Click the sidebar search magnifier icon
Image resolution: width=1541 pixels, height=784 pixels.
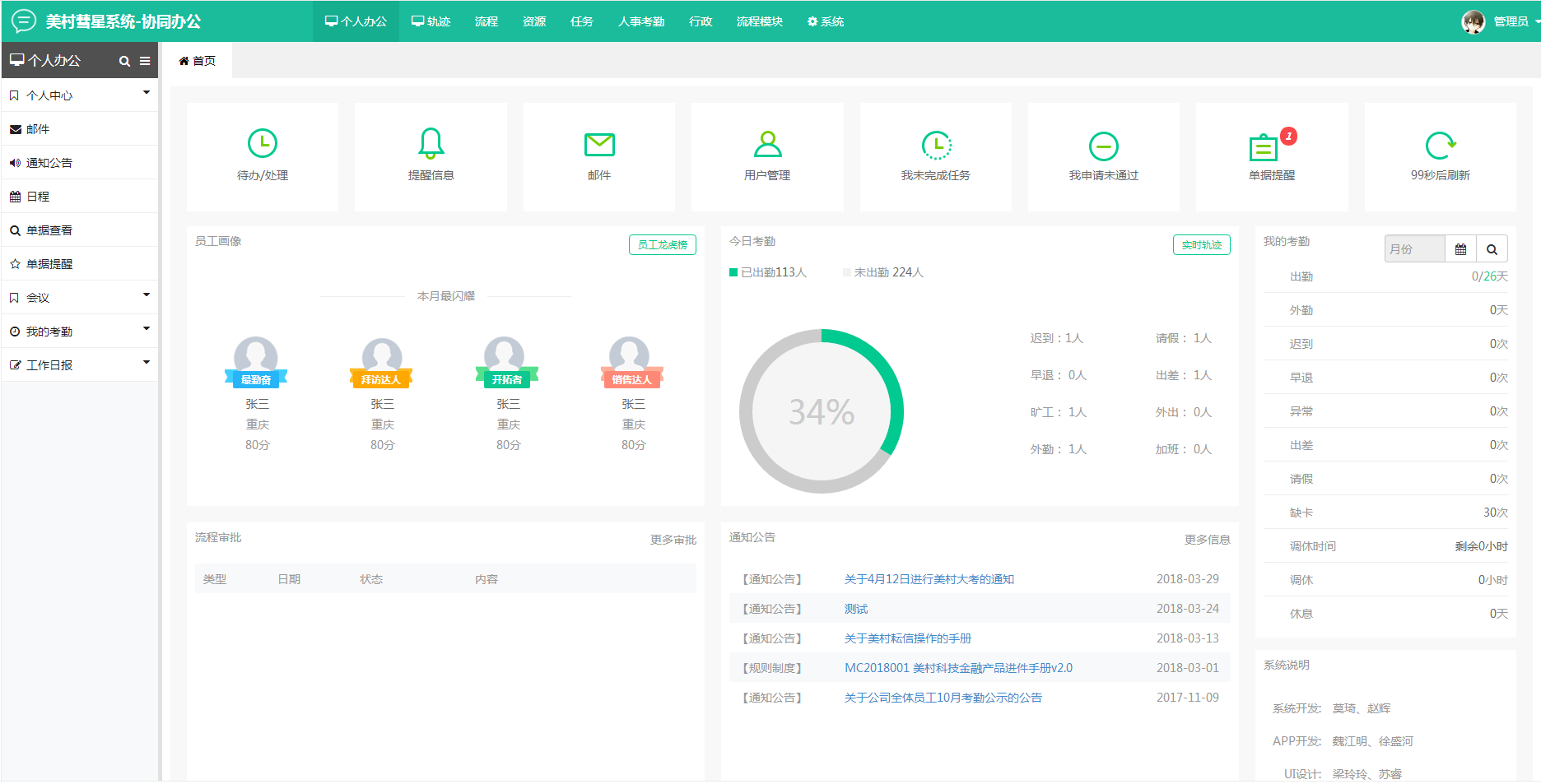click(124, 61)
